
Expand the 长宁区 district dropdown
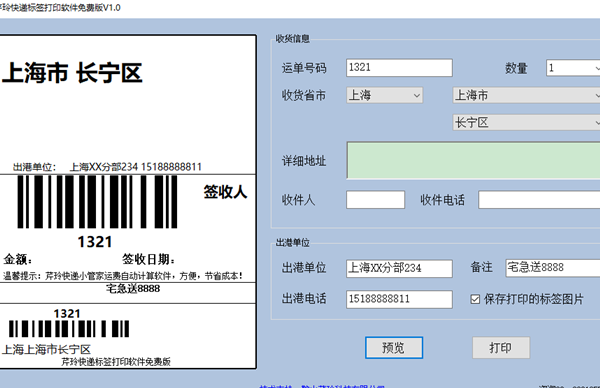527,123
